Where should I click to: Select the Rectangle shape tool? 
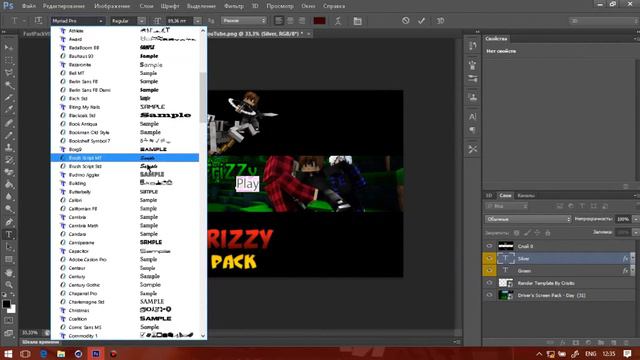(x=9, y=260)
